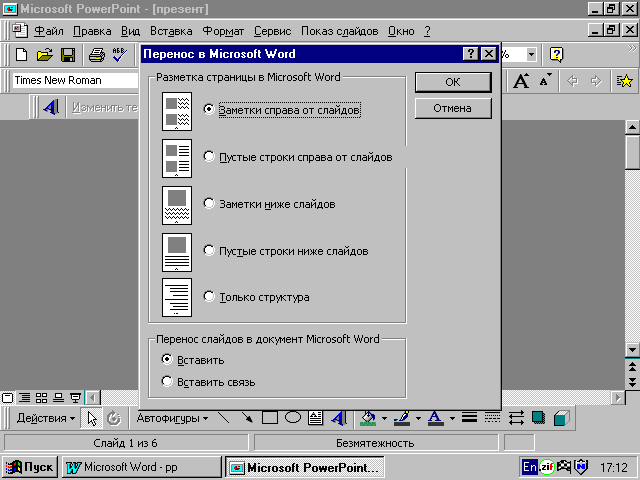Click the help question mark toolbar icon
Viewport: 640px width, 480px height.
(556, 54)
